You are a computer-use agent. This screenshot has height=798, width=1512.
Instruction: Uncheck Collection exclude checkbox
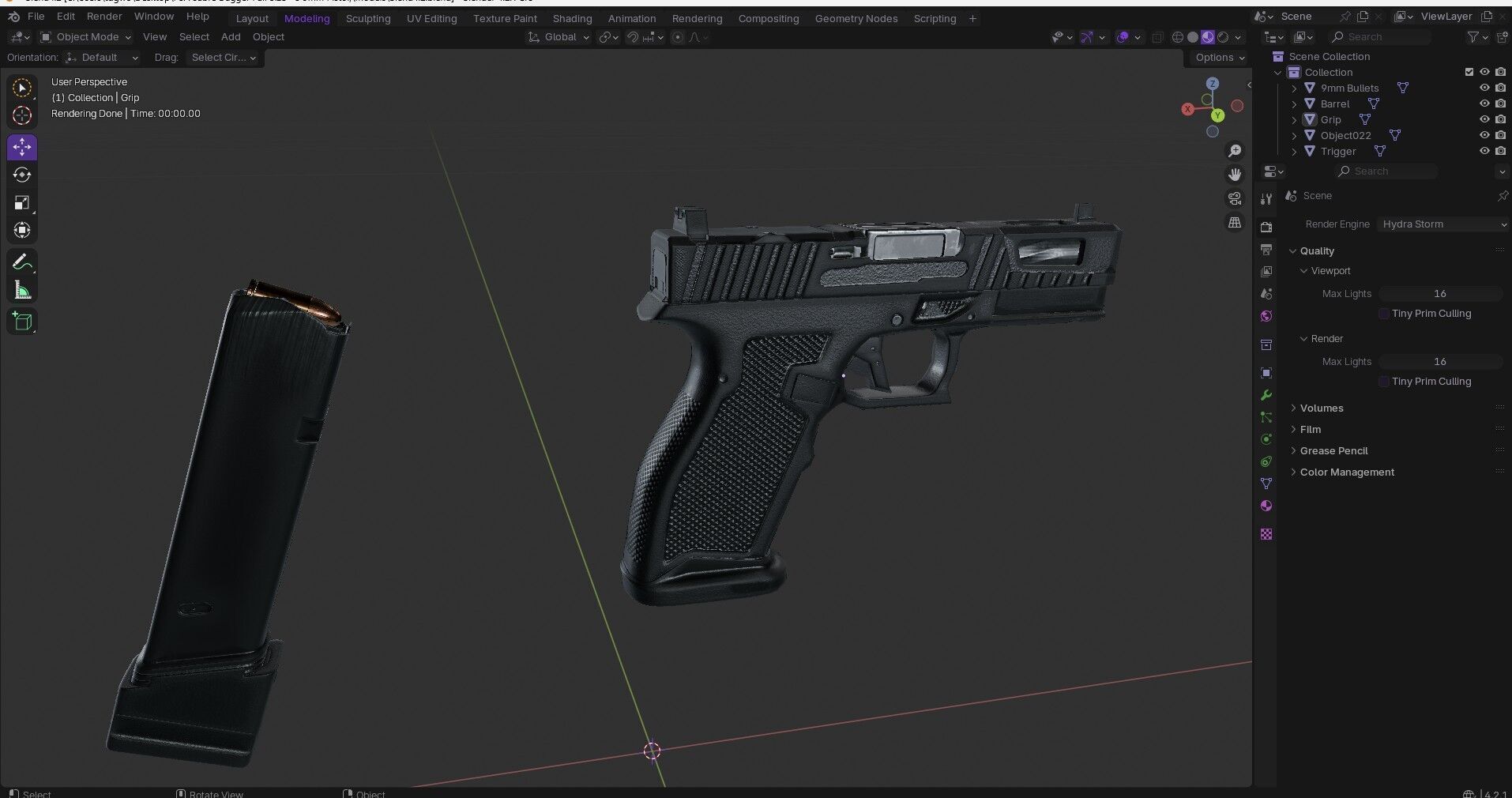1469,72
